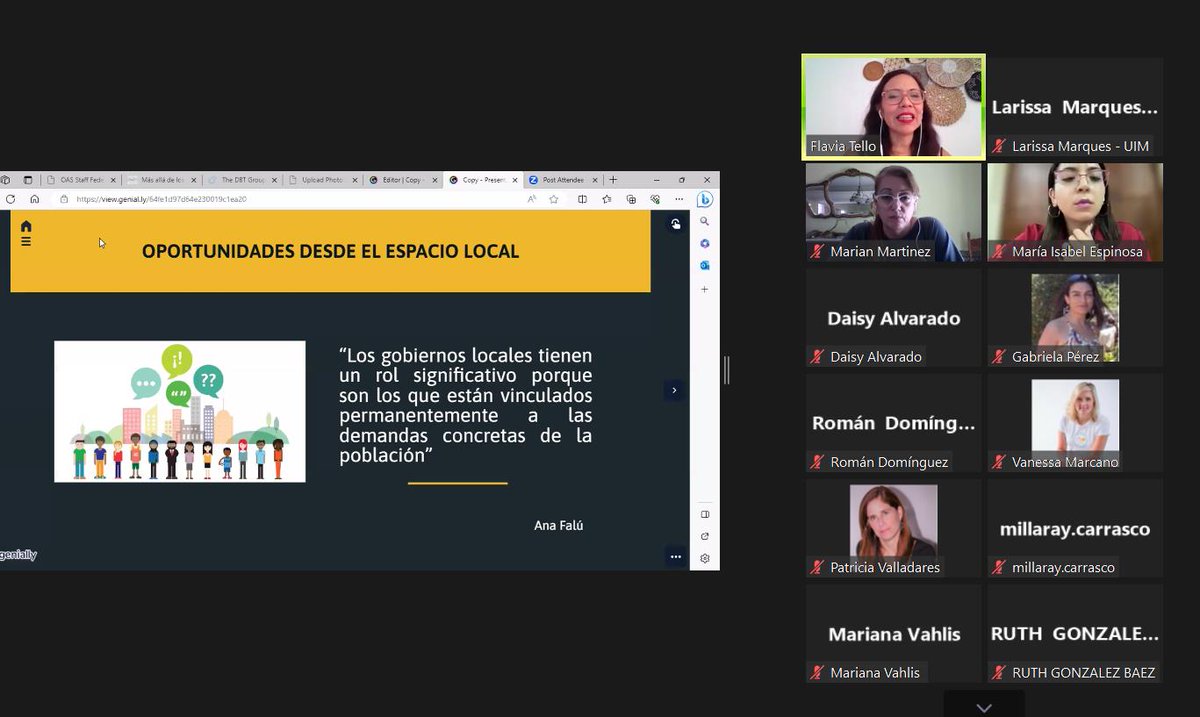Activate the split screen icon
The width and height of the screenshot is (1200, 717).
coord(582,199)
